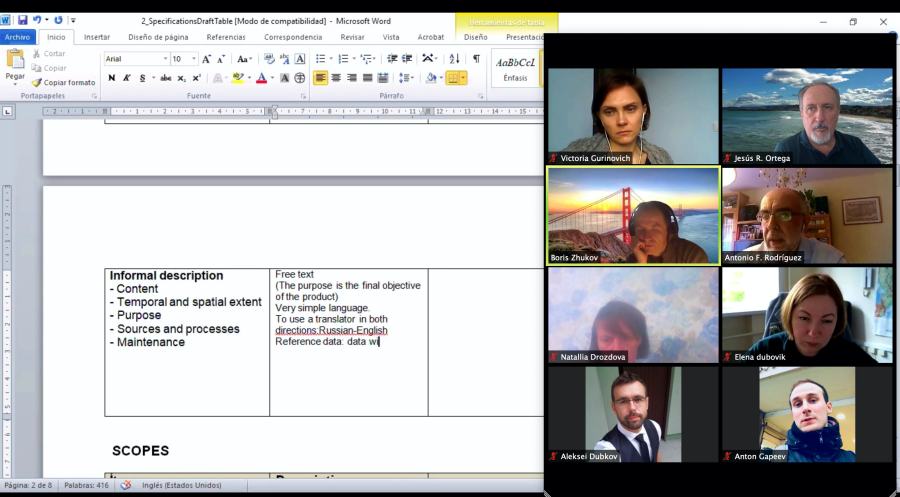Shrink font size with the smaller A icon
This screenshot has height=497, width=900.
[221, 59]
